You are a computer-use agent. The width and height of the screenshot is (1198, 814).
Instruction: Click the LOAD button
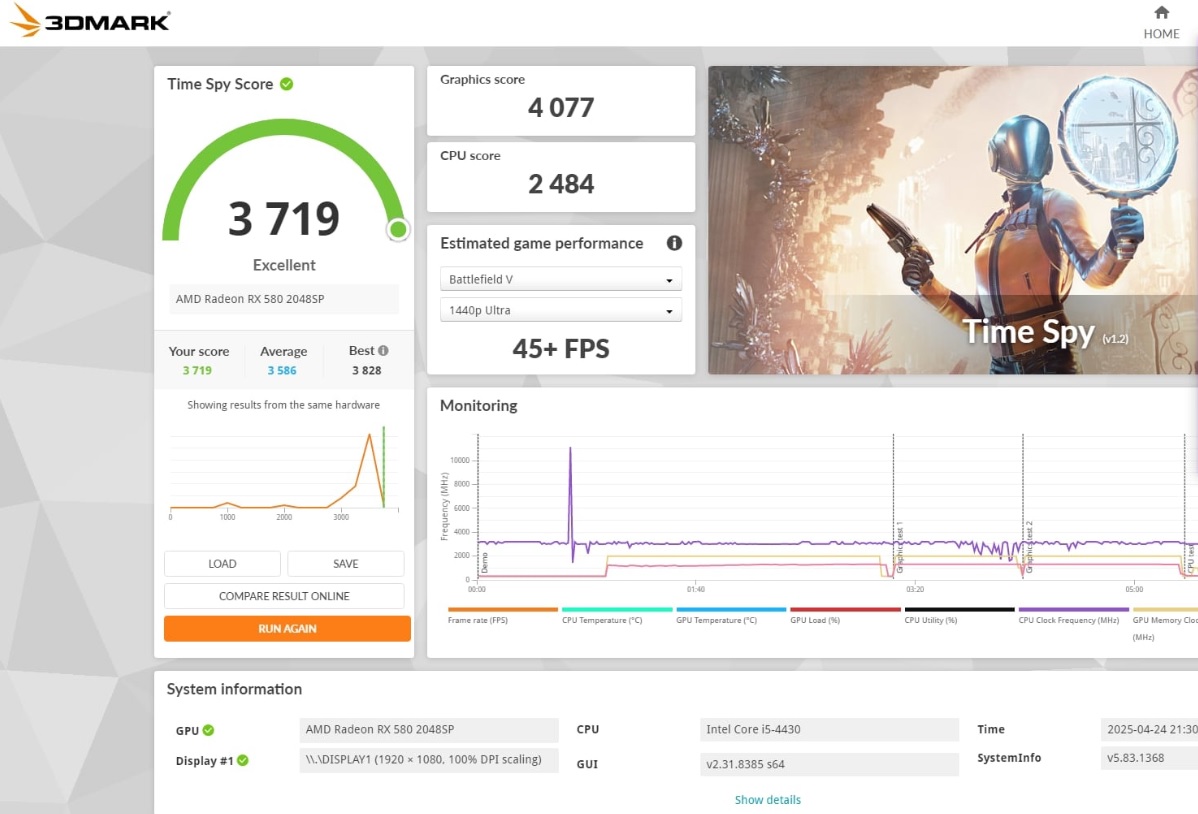[222, 564]
